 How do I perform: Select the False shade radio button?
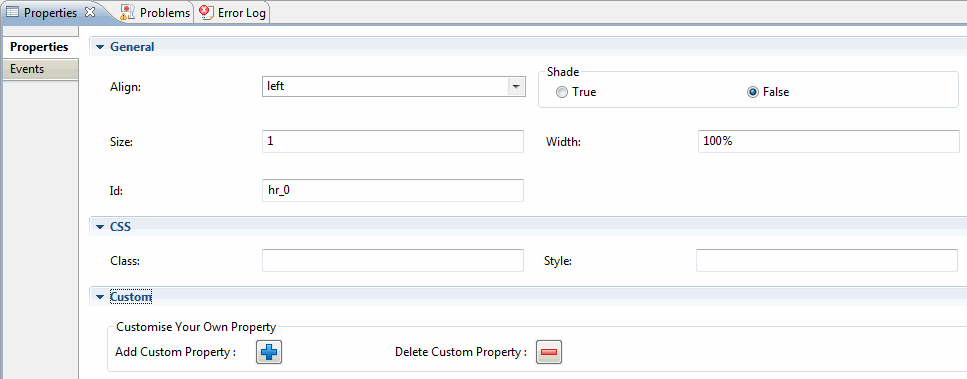(752, 92)
